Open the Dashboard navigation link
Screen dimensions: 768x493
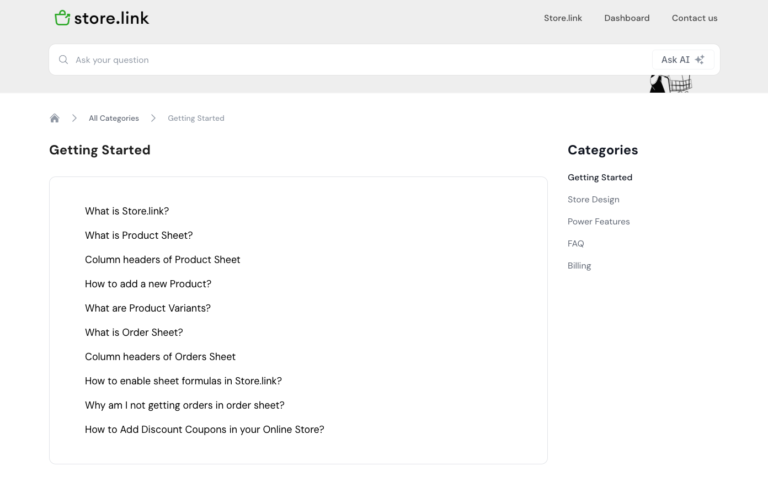coord(626,18)
